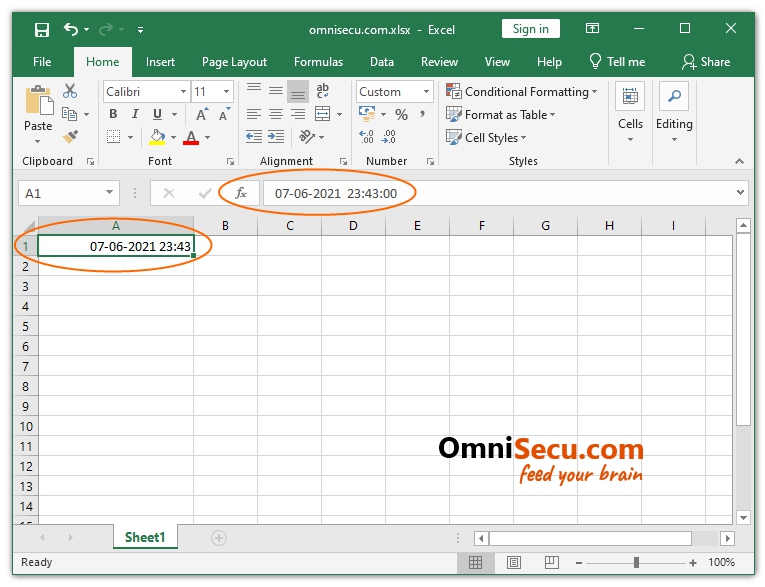Screen dimensions: 765x587
Task: Click the Fill Color bucket icon
Action: click(157, 137)
